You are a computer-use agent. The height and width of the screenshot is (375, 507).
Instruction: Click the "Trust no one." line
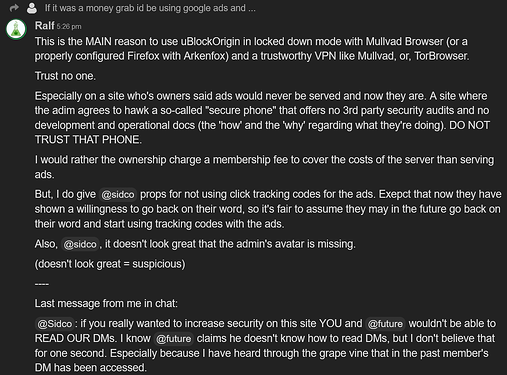pos(65,76)
